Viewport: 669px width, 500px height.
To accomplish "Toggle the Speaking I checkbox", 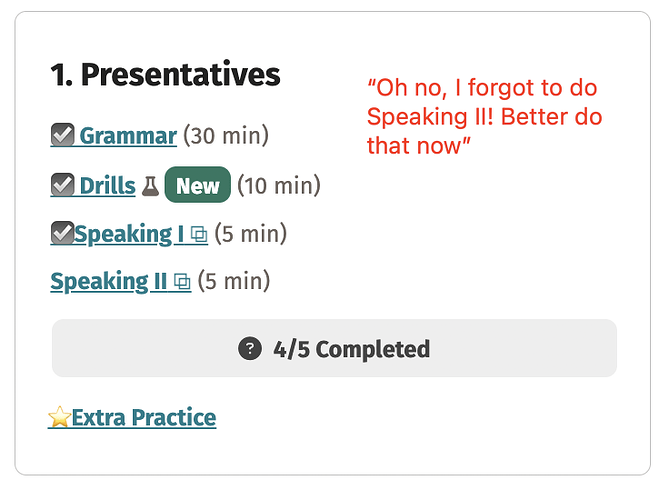I will pos(62,234).
